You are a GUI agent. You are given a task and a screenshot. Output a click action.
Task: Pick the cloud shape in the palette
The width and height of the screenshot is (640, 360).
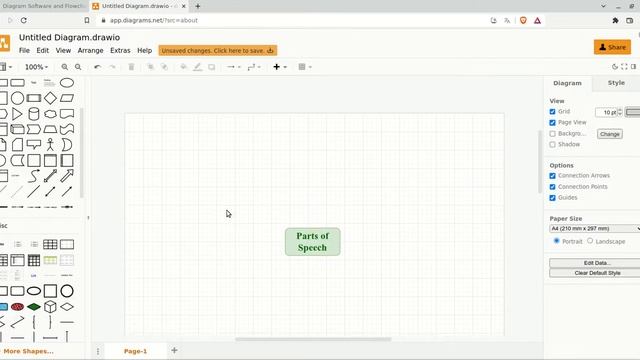tap(50, 114)
